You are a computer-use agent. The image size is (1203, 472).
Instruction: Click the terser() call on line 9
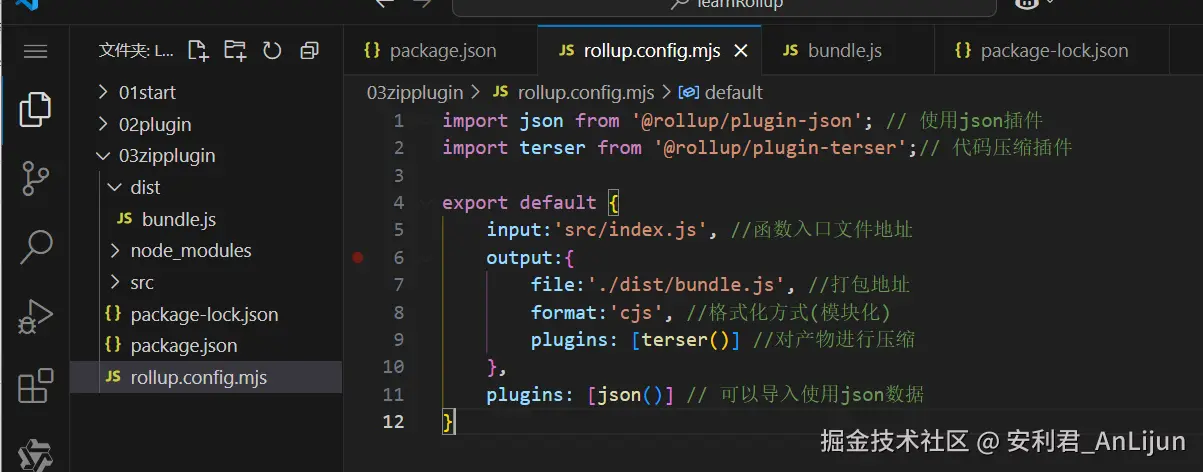tap(685, 340)
